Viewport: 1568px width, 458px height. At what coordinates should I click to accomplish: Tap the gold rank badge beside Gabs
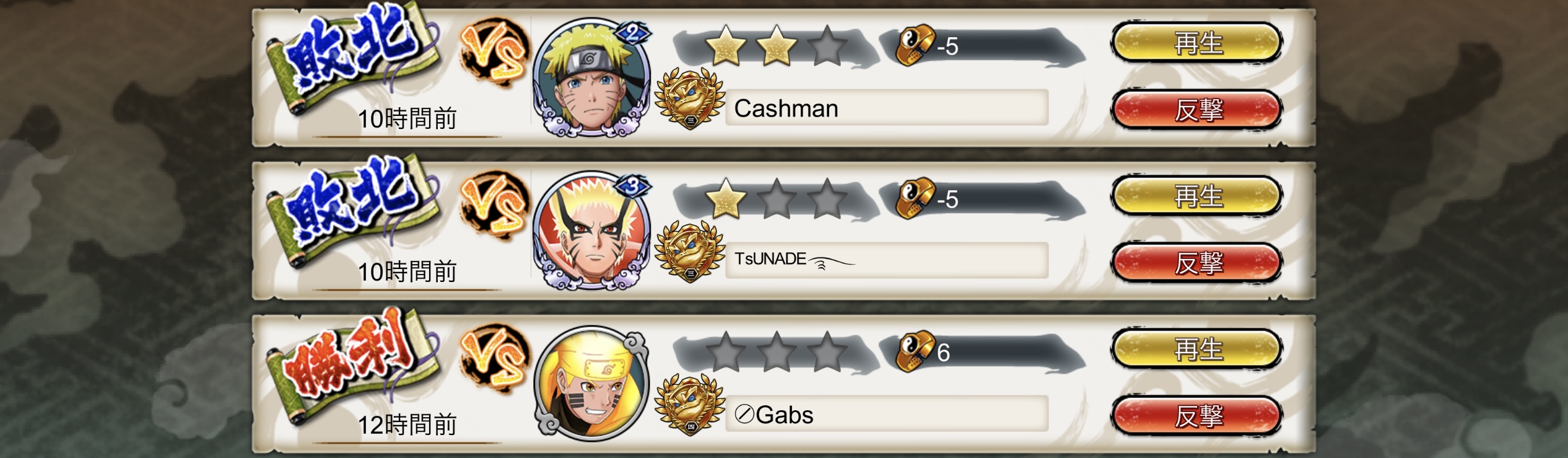click(690, 405)
